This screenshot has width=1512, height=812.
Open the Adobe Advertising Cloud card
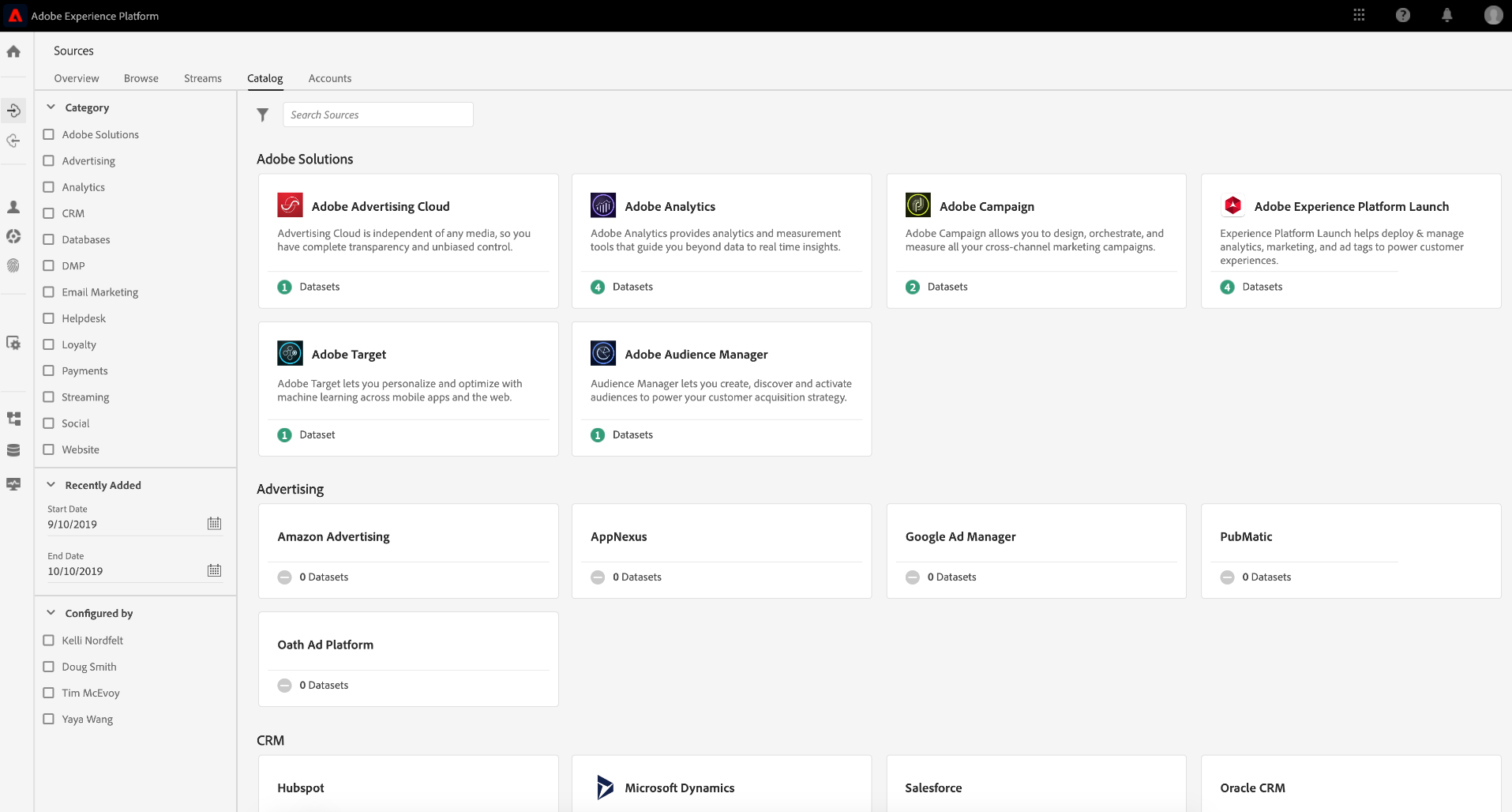click(408, 241)
